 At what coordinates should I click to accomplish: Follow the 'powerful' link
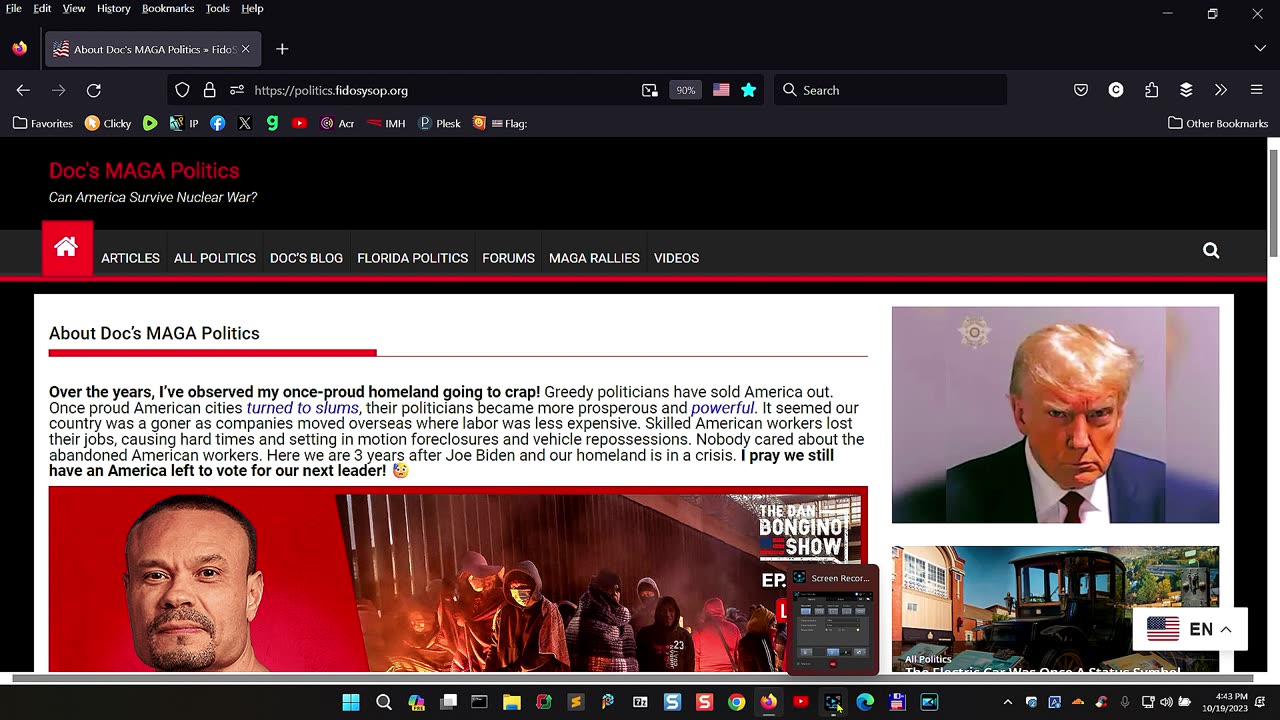coord(722,408)
